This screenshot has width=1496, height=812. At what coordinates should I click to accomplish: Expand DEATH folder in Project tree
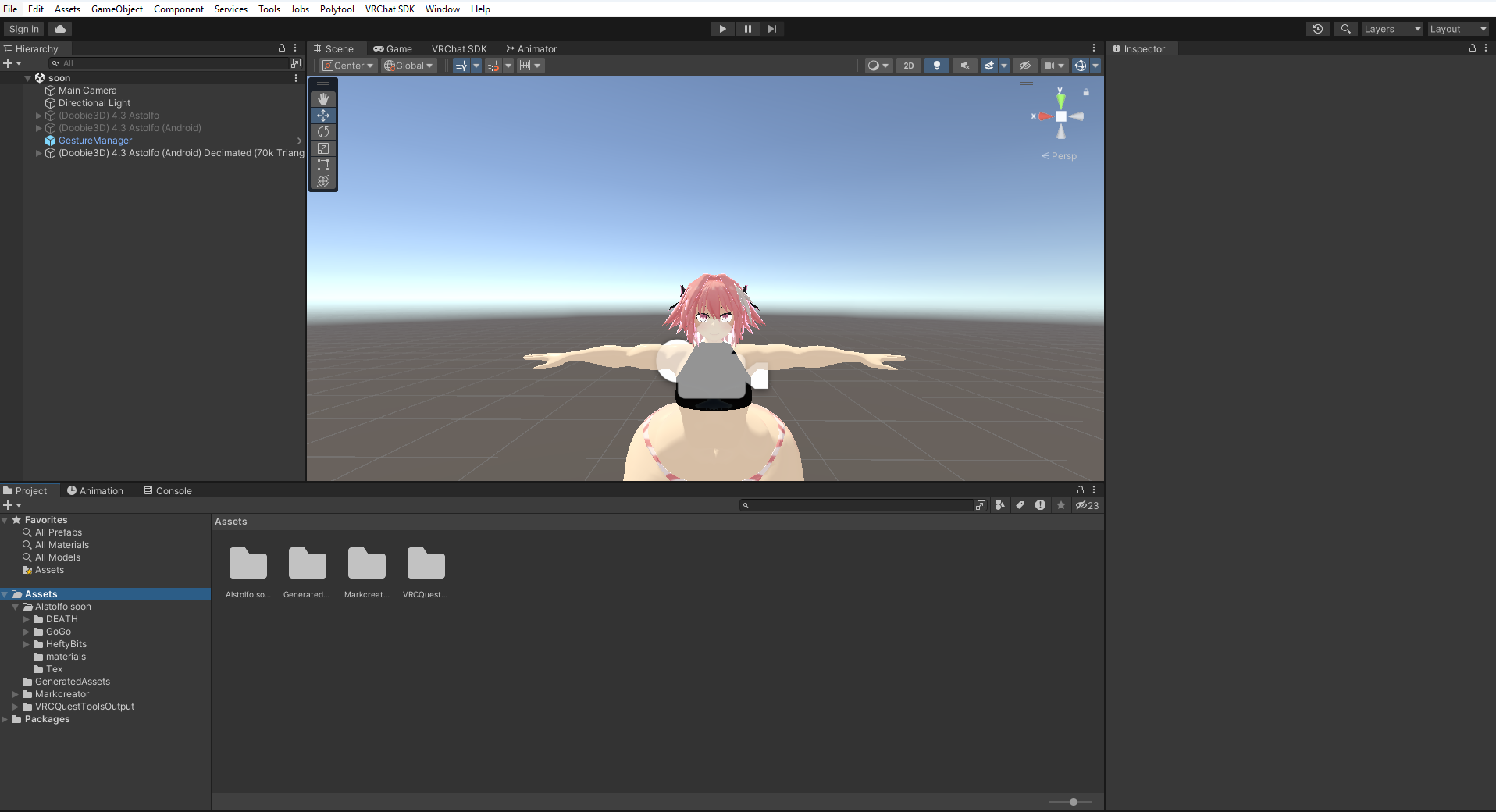click(x=27, y=619)
